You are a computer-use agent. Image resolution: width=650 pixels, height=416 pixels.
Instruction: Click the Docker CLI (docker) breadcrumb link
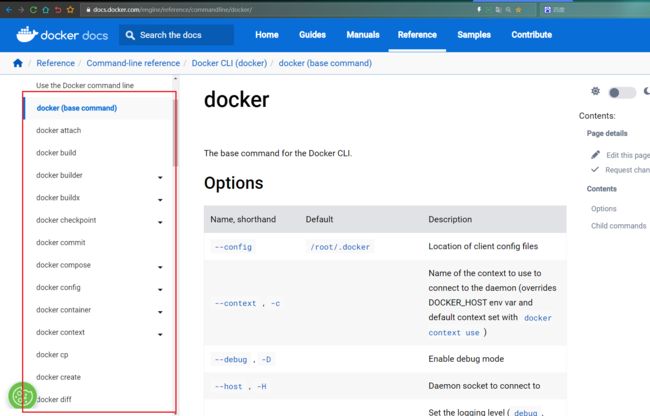click(229, 63)
